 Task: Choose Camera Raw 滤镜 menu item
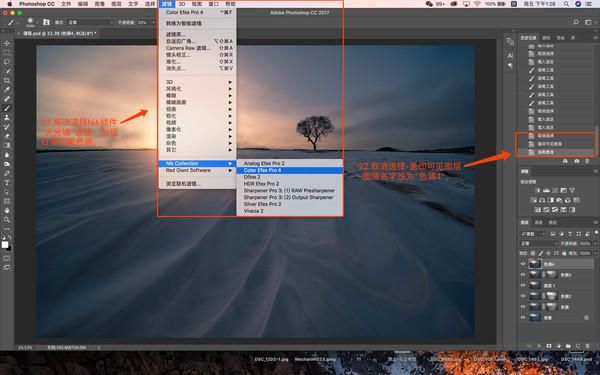197,48
